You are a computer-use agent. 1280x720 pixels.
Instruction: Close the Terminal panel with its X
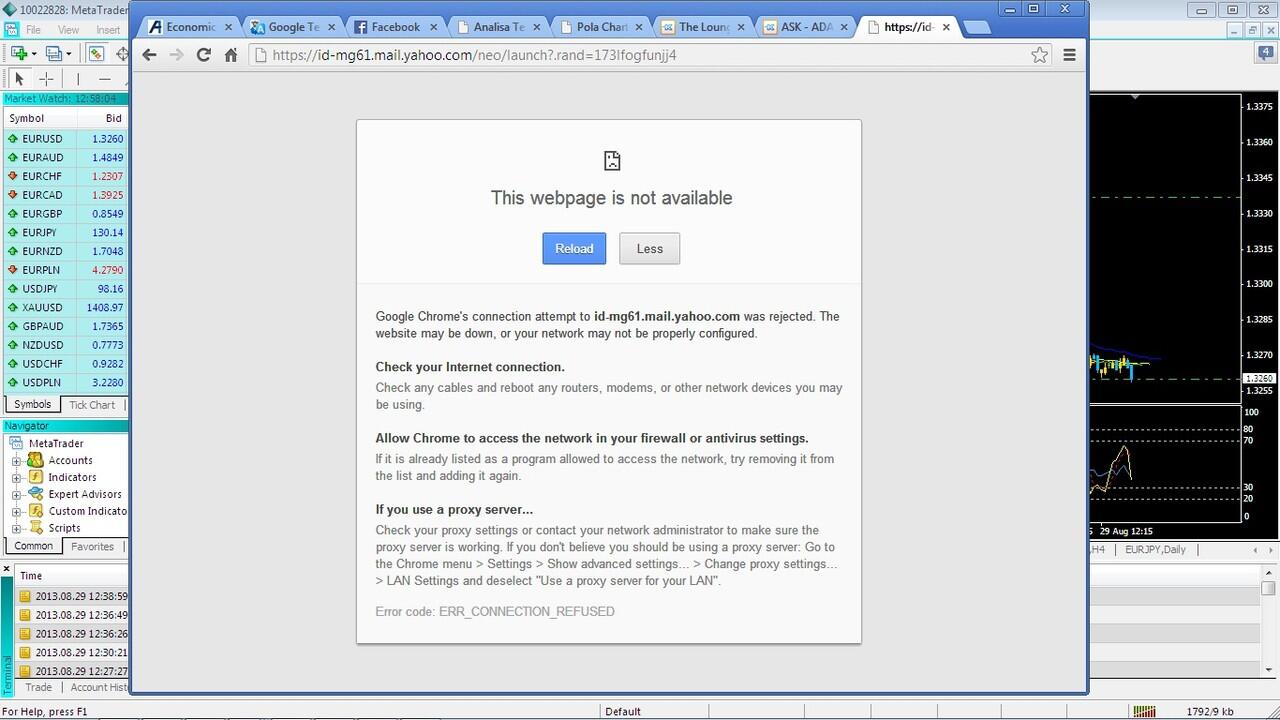(7, 568)
